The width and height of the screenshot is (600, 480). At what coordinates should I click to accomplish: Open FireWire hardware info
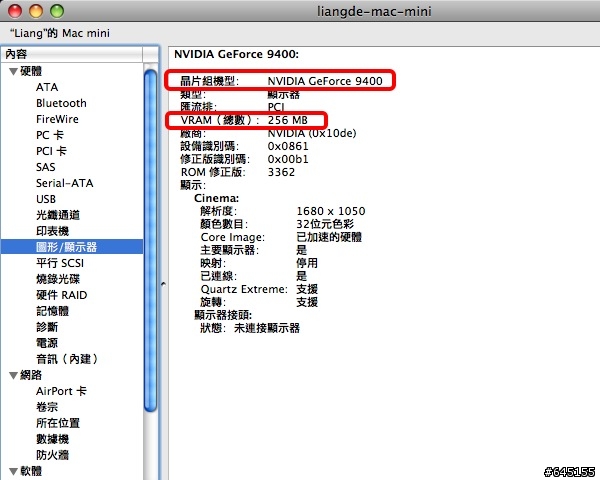(57, 119)
